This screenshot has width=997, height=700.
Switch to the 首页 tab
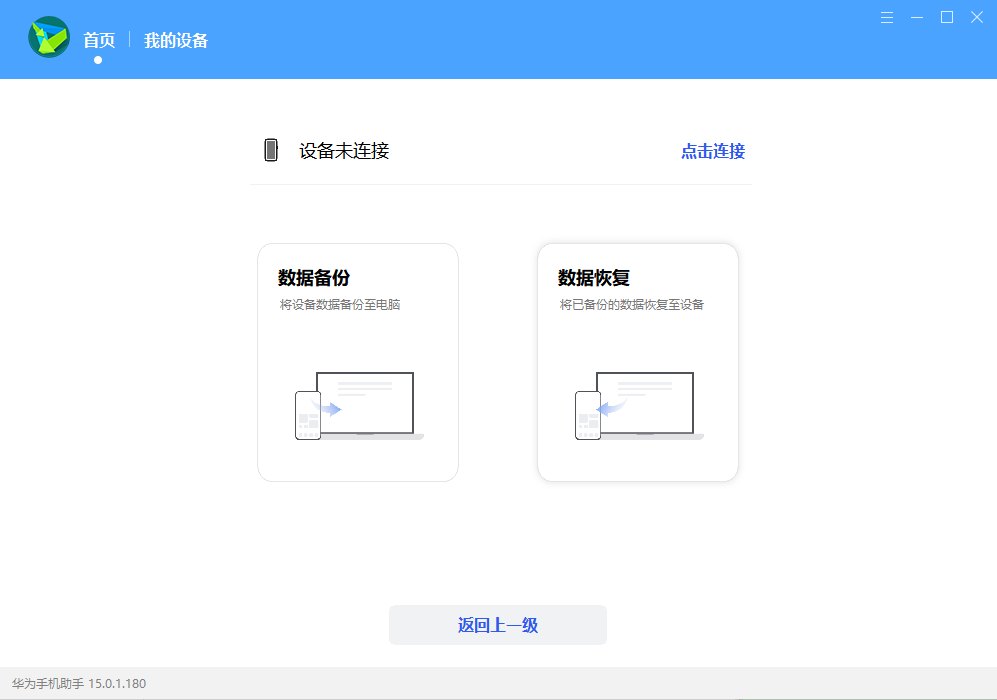pyautogui.click(x=98, y=38)
